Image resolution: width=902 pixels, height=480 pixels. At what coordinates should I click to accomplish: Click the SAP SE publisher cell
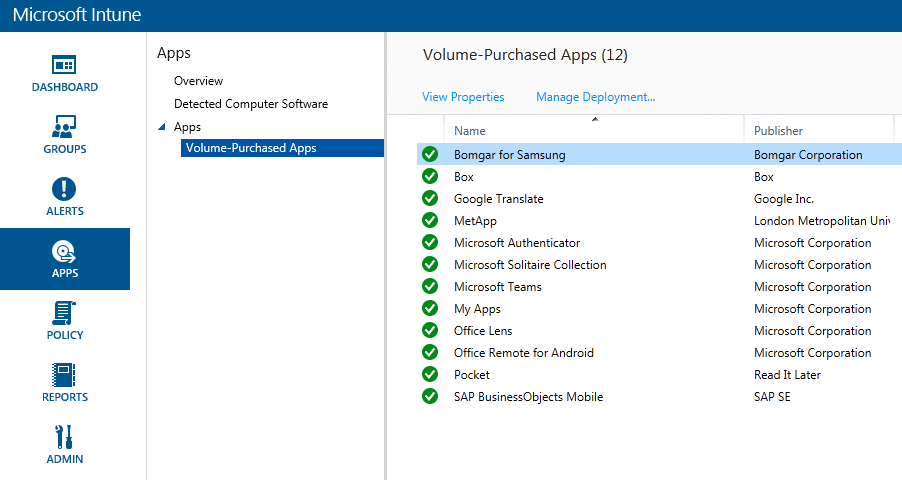(x=772, y=397)
